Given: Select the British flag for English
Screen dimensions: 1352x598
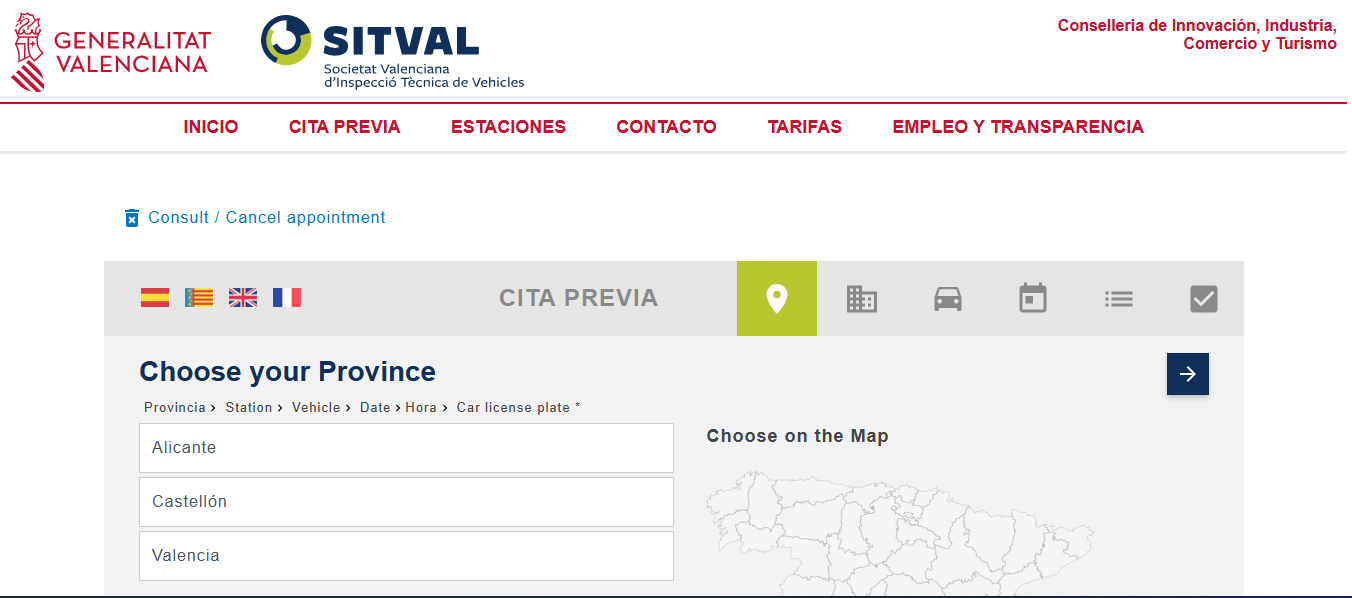Looking at the screenshot, I should coord(243,297).
